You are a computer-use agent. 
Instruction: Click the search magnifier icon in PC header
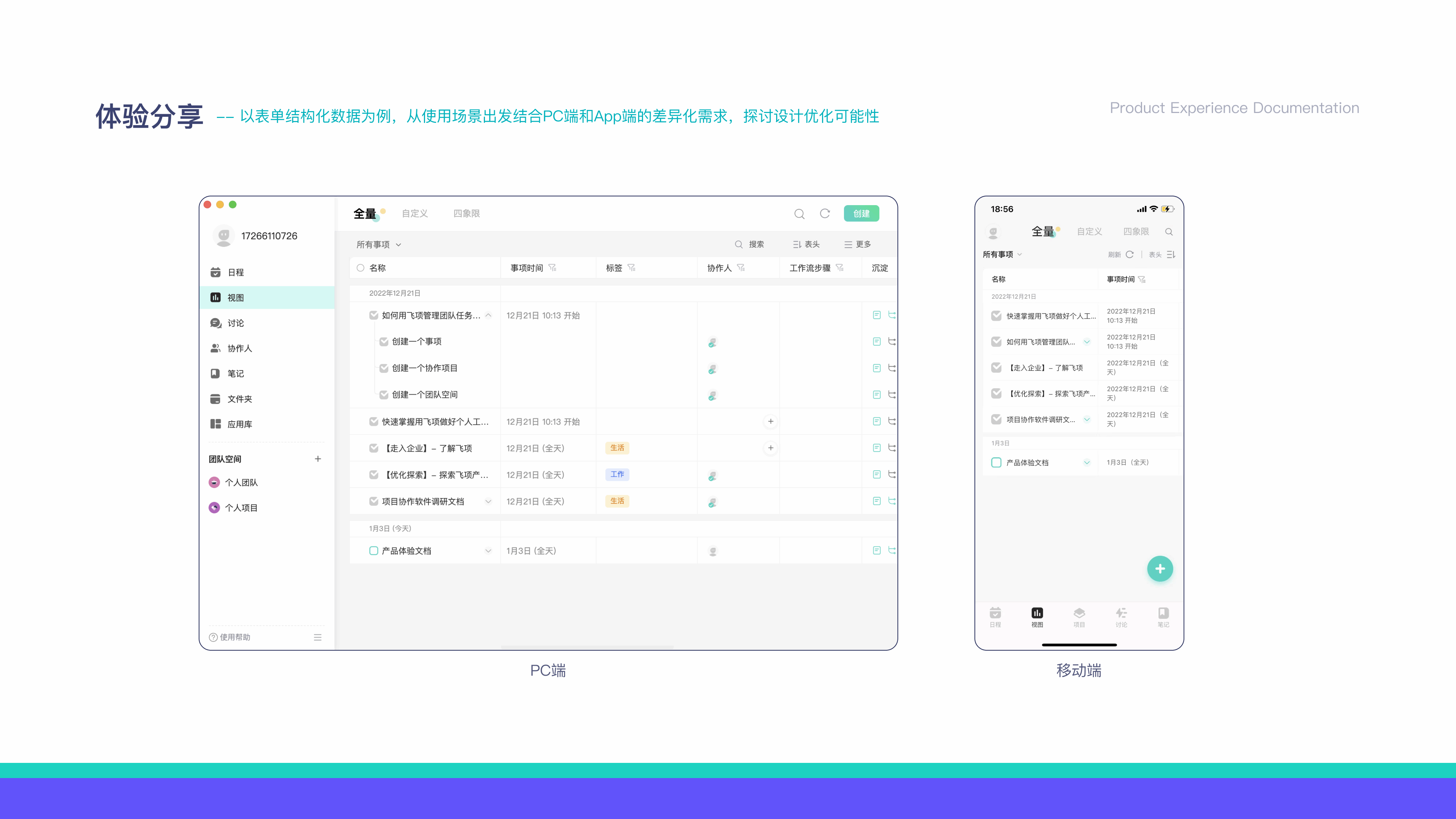point(799,213)
